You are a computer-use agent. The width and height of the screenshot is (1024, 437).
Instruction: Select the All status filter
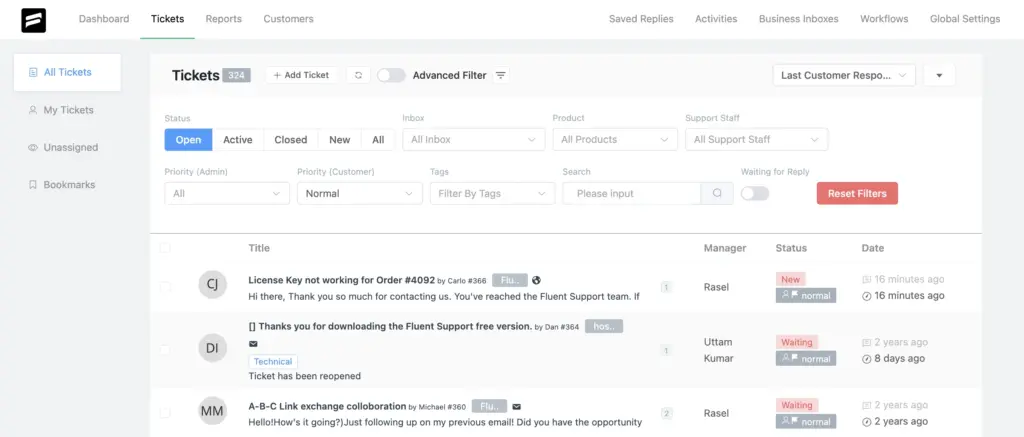point(378,140)
